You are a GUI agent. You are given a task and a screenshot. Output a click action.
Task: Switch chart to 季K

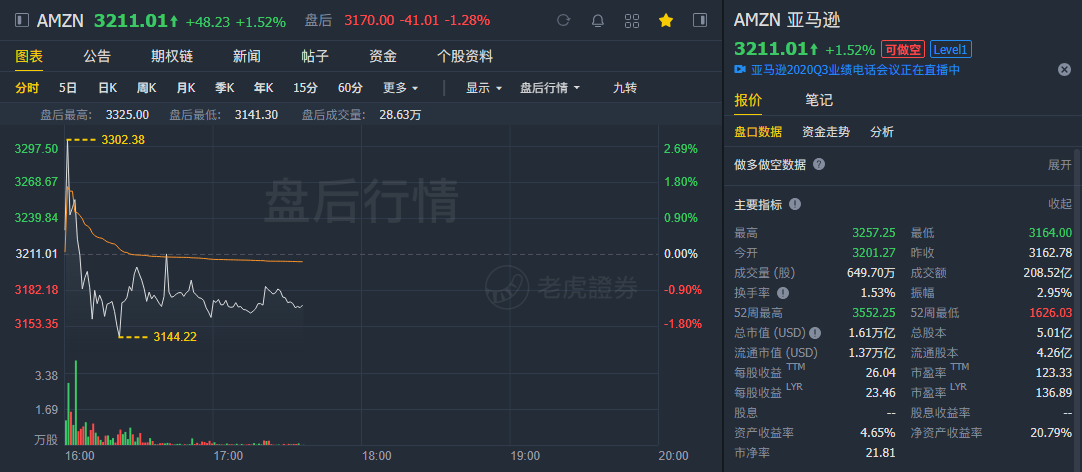(224, 88)
